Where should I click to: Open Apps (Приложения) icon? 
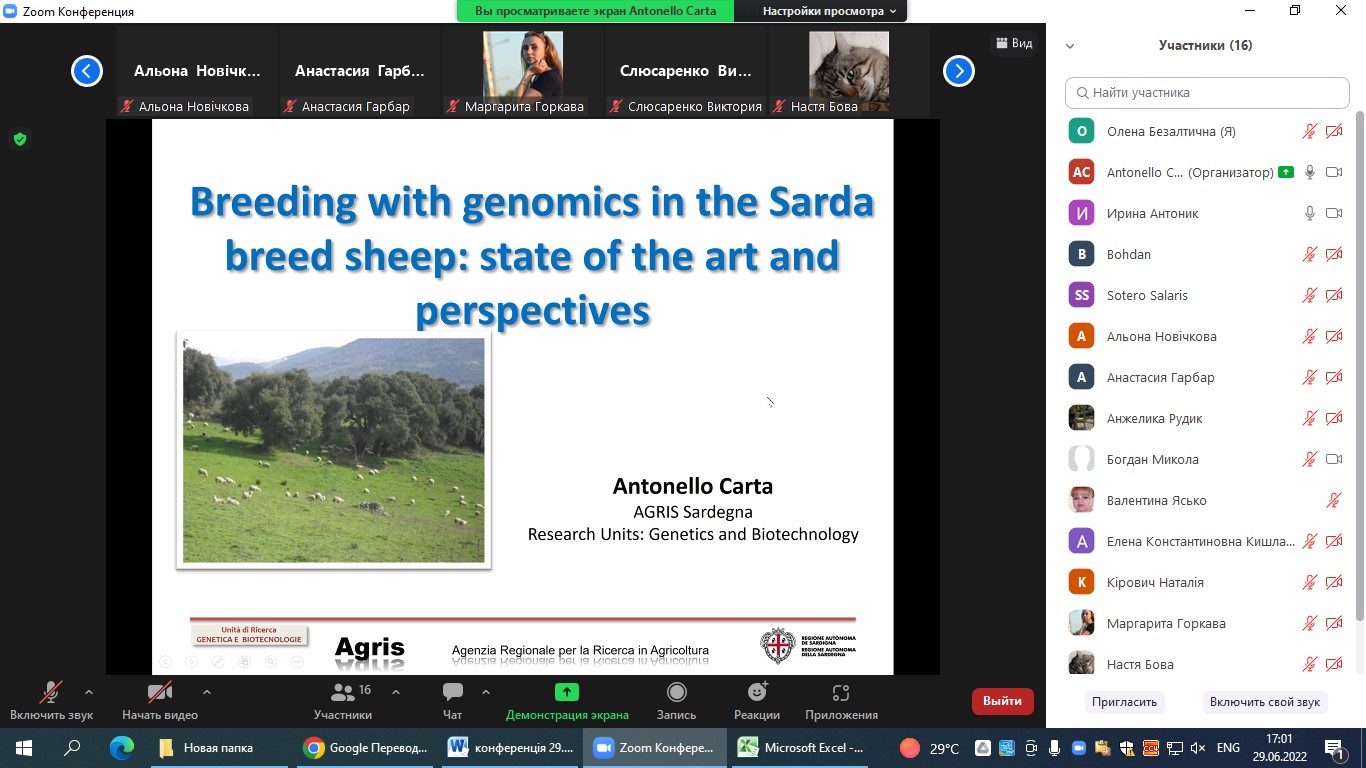coord(840,693)
